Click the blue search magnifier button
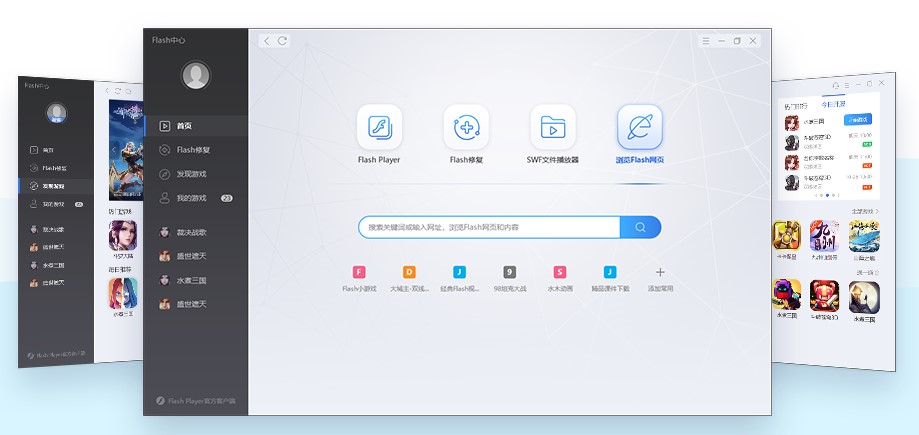919x435 pixels. click(x=640, y=227)
